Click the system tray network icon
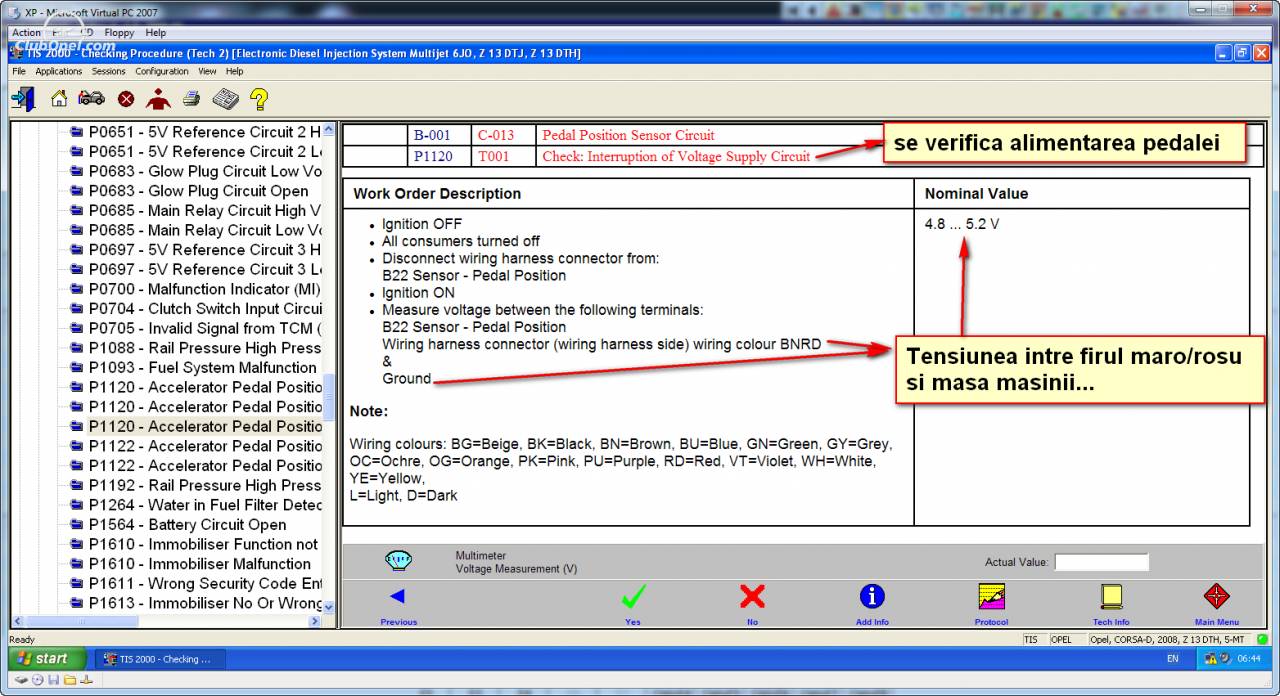The width and height of the screenshot is (1280, 696). click(x=1211, y=659)
